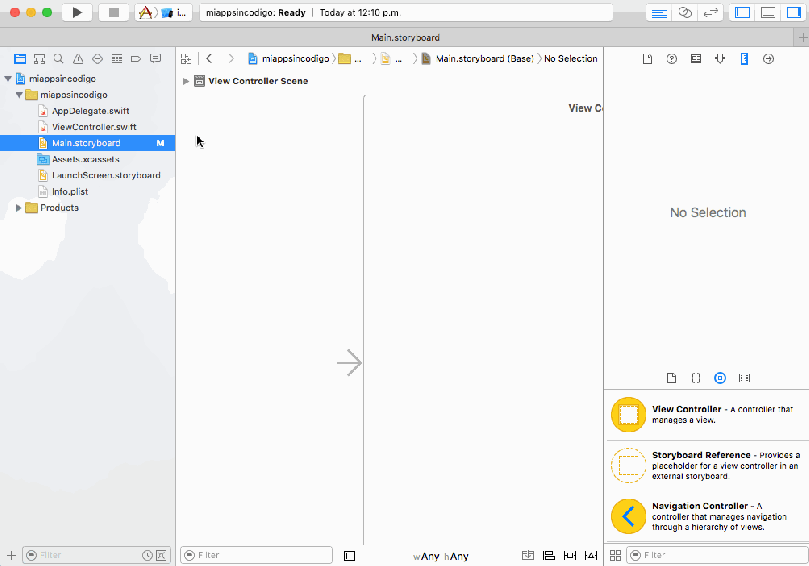809x566 pixels.
Task: Switch to the Version editor
Action: 711,13
